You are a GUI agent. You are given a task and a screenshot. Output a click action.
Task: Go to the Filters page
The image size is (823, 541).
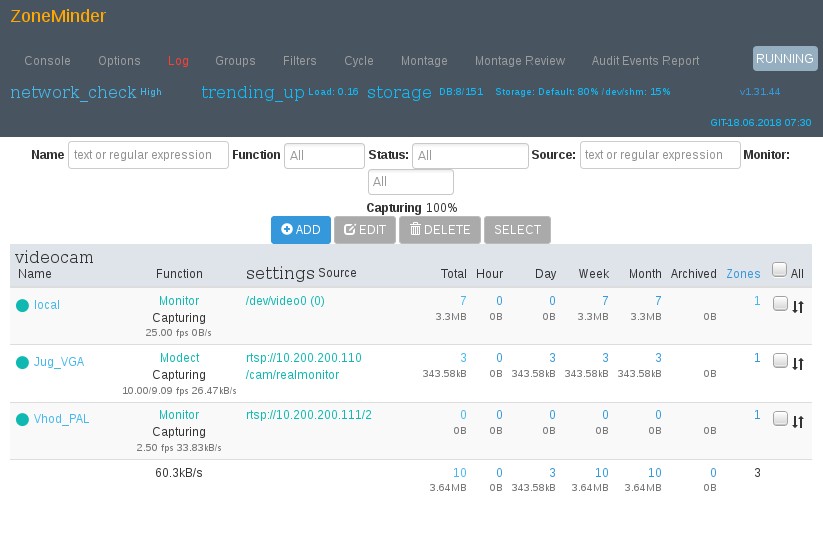300,61
